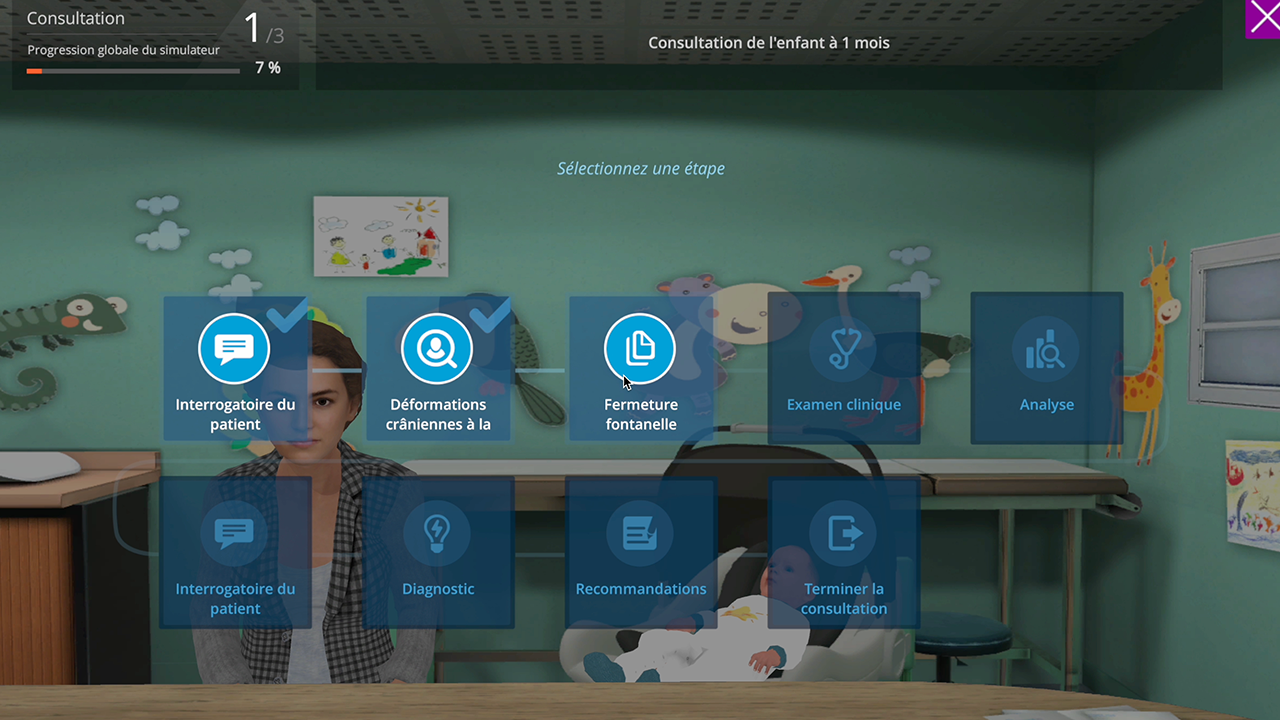This screenshot has width=1280, height=720.
Task: Select the Examen clinique stethoscope icon
Action: 844,348
